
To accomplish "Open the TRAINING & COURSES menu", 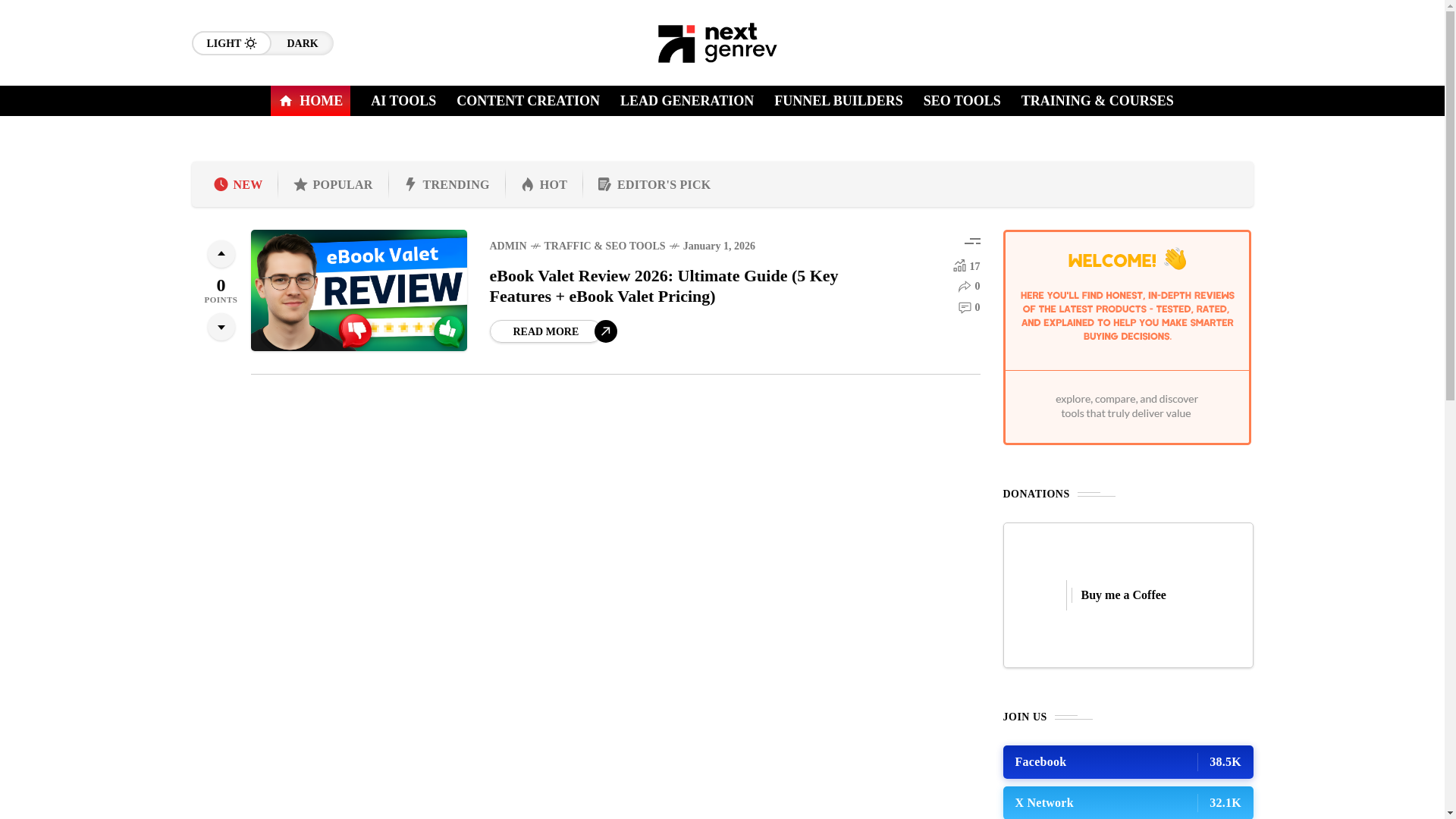I will tap(1097, 101).
